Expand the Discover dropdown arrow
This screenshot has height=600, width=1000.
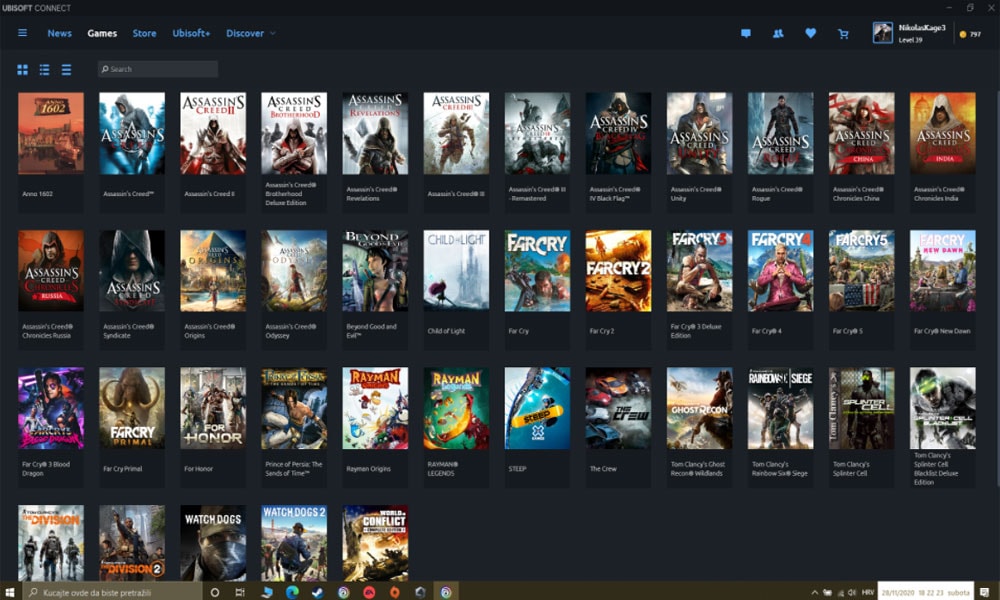[x=273, y=33]
